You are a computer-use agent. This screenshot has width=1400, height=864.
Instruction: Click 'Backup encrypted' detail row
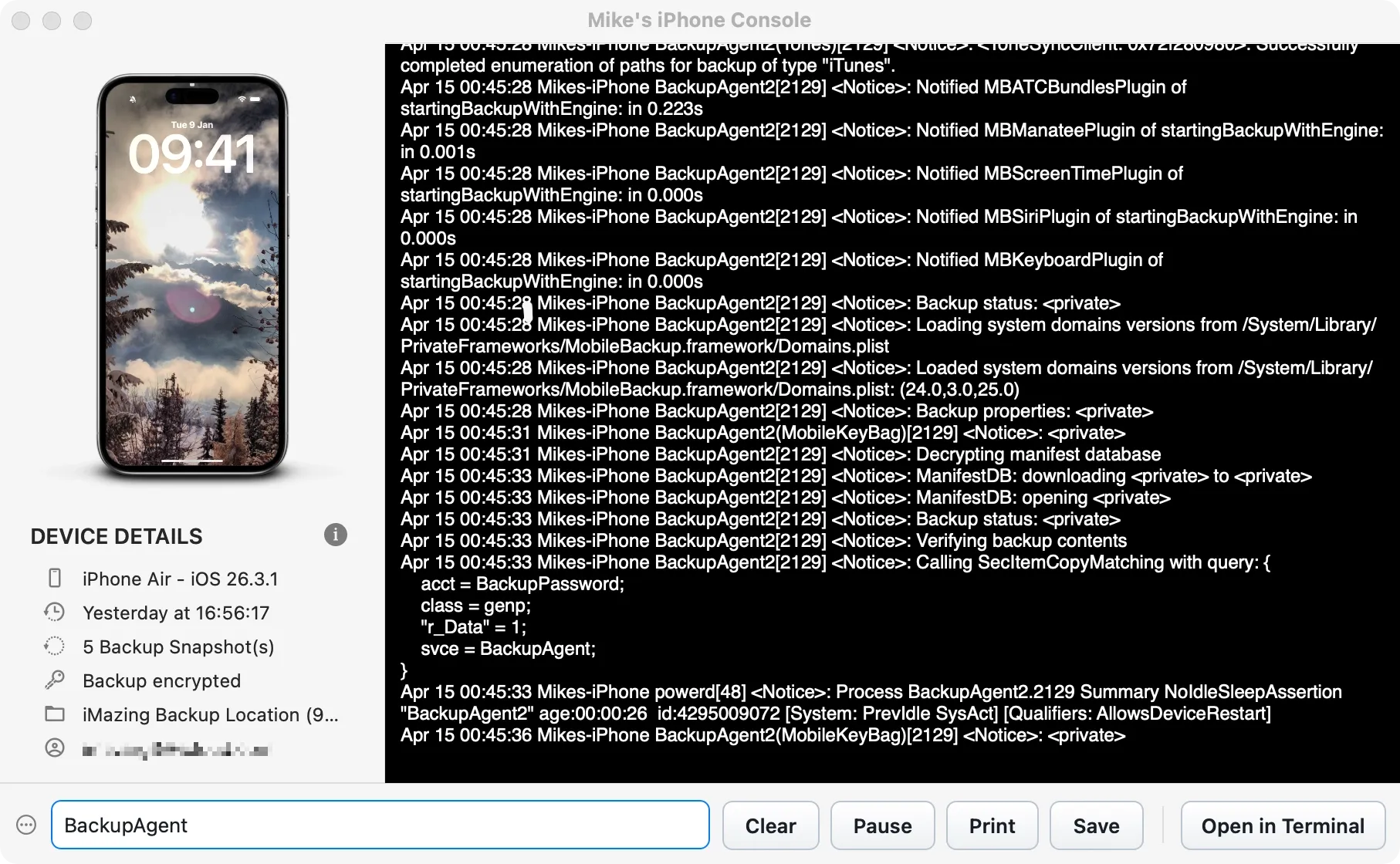click(161, 680)
